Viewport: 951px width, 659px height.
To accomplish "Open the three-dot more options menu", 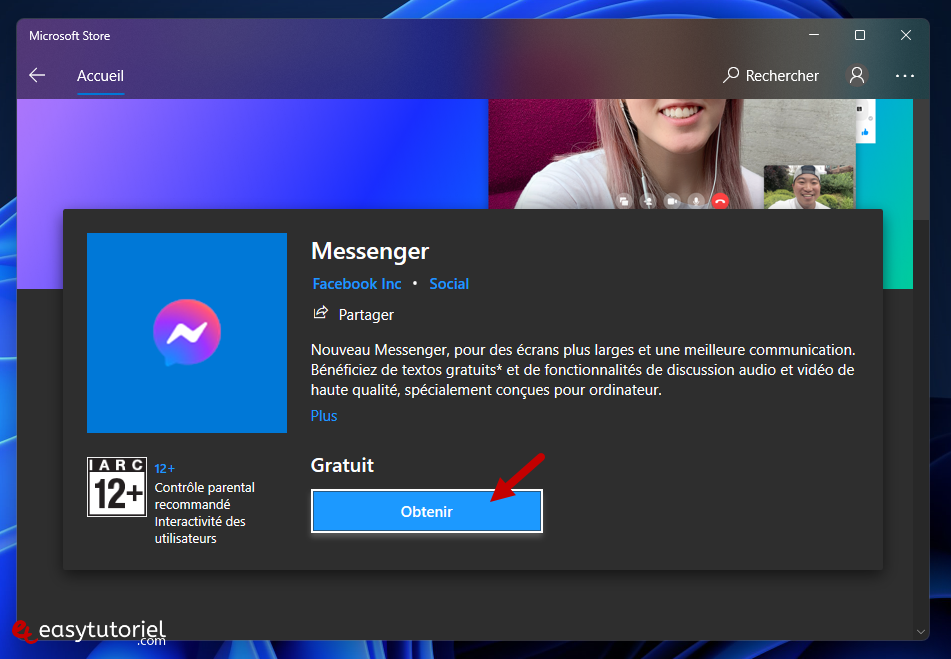I will click(904, 76).
